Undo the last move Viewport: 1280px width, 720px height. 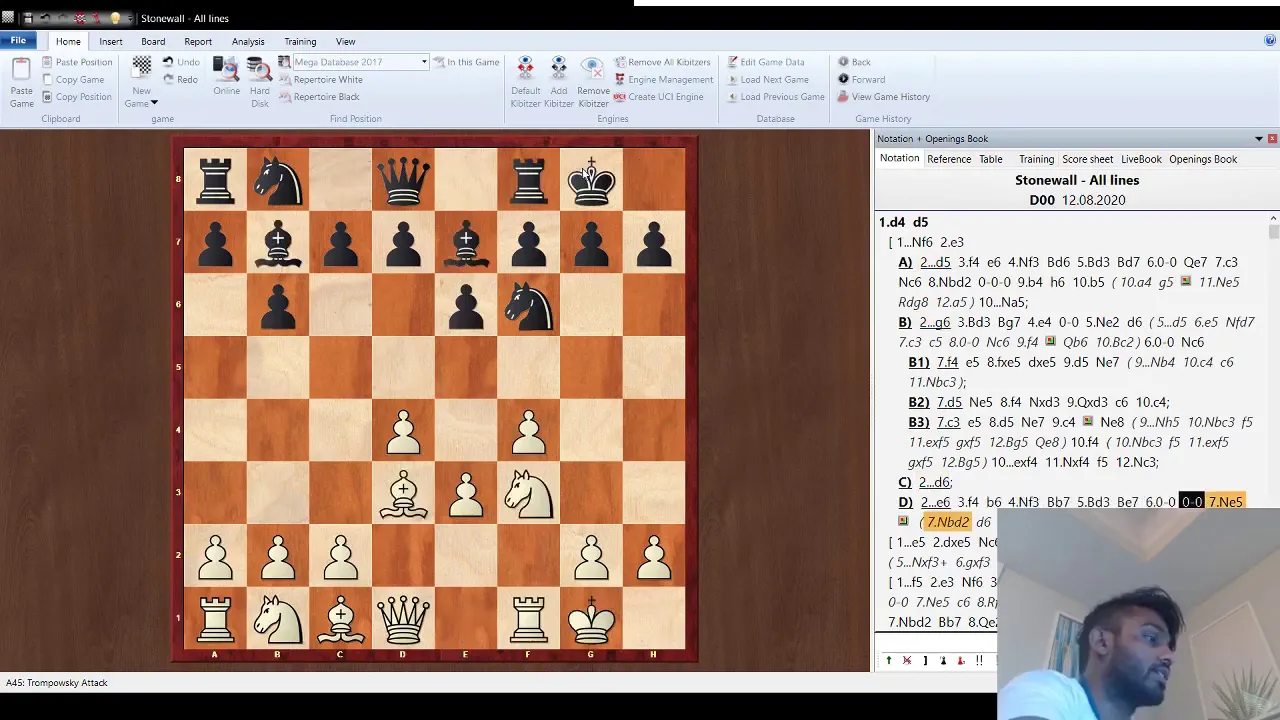(181, 62)
